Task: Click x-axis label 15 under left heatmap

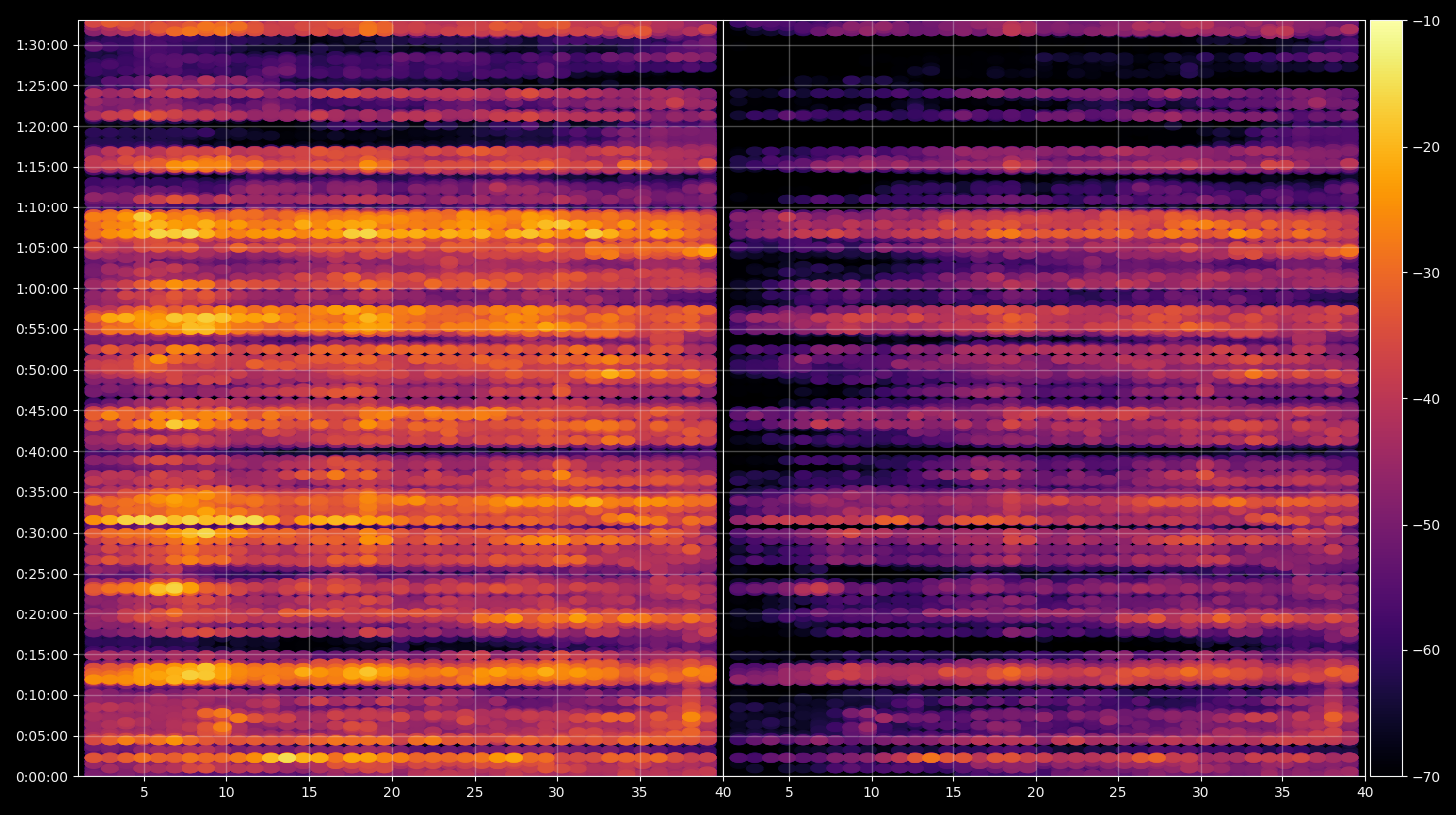Action: (309, 793)
